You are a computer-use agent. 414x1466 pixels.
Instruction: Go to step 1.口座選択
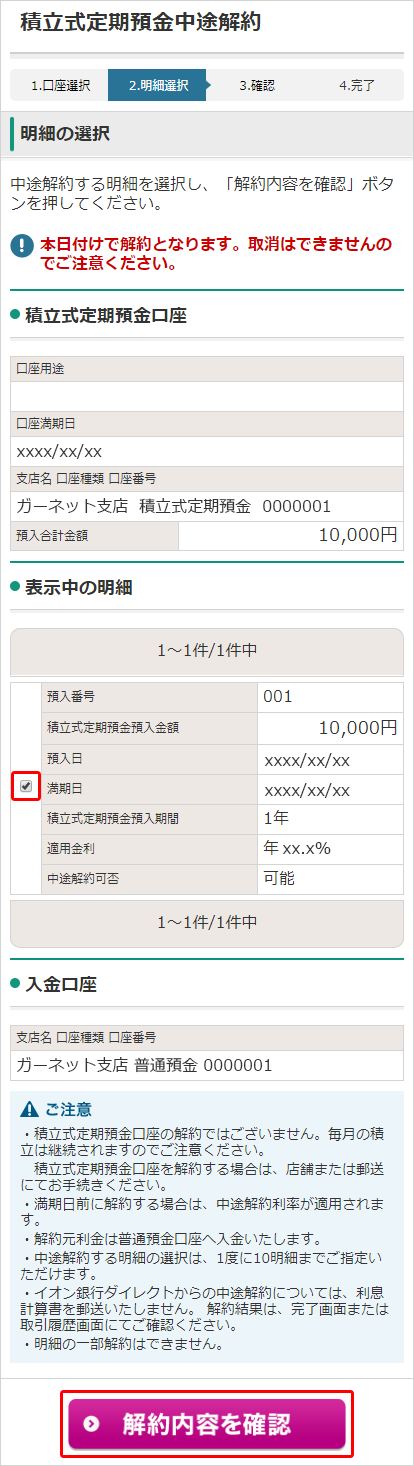[59, 85]
